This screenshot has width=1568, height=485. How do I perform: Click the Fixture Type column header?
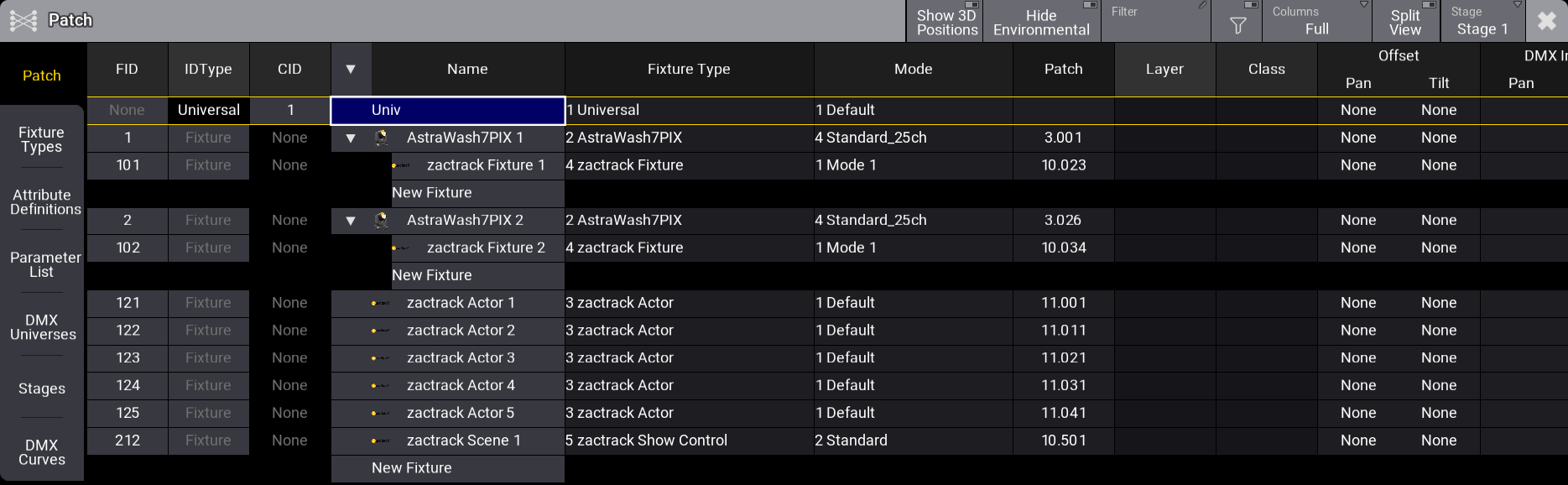(x=689, y=69)
